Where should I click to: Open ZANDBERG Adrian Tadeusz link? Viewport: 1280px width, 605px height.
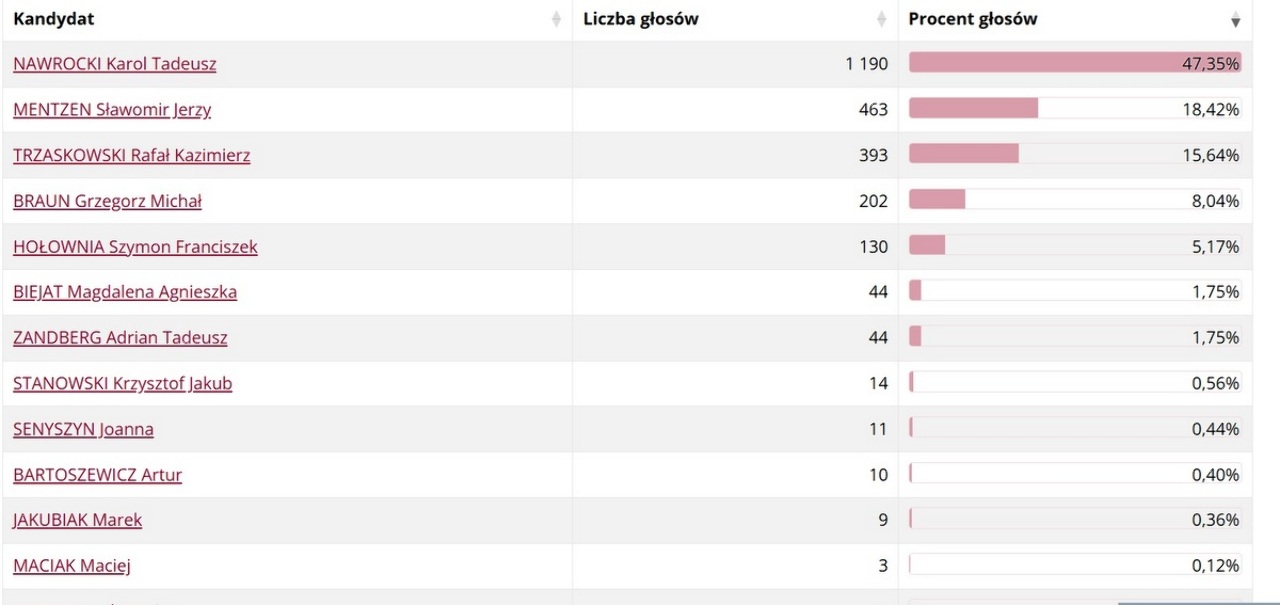(x=120, y=338)
